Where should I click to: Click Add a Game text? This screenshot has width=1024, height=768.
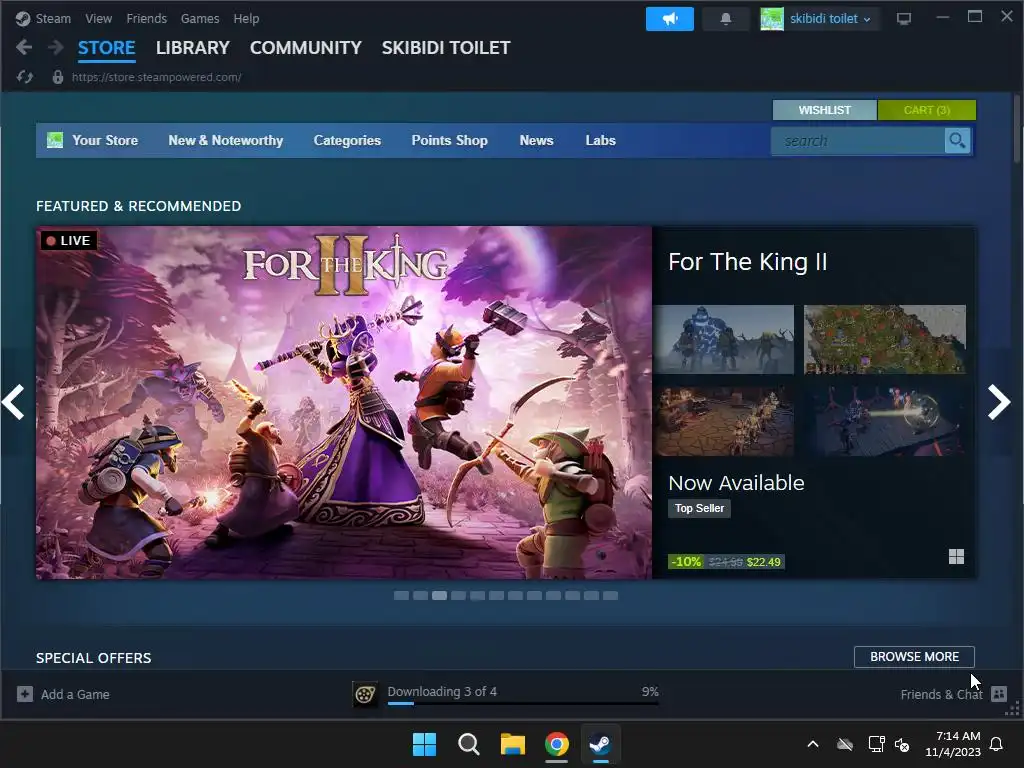tap(75, 694)
